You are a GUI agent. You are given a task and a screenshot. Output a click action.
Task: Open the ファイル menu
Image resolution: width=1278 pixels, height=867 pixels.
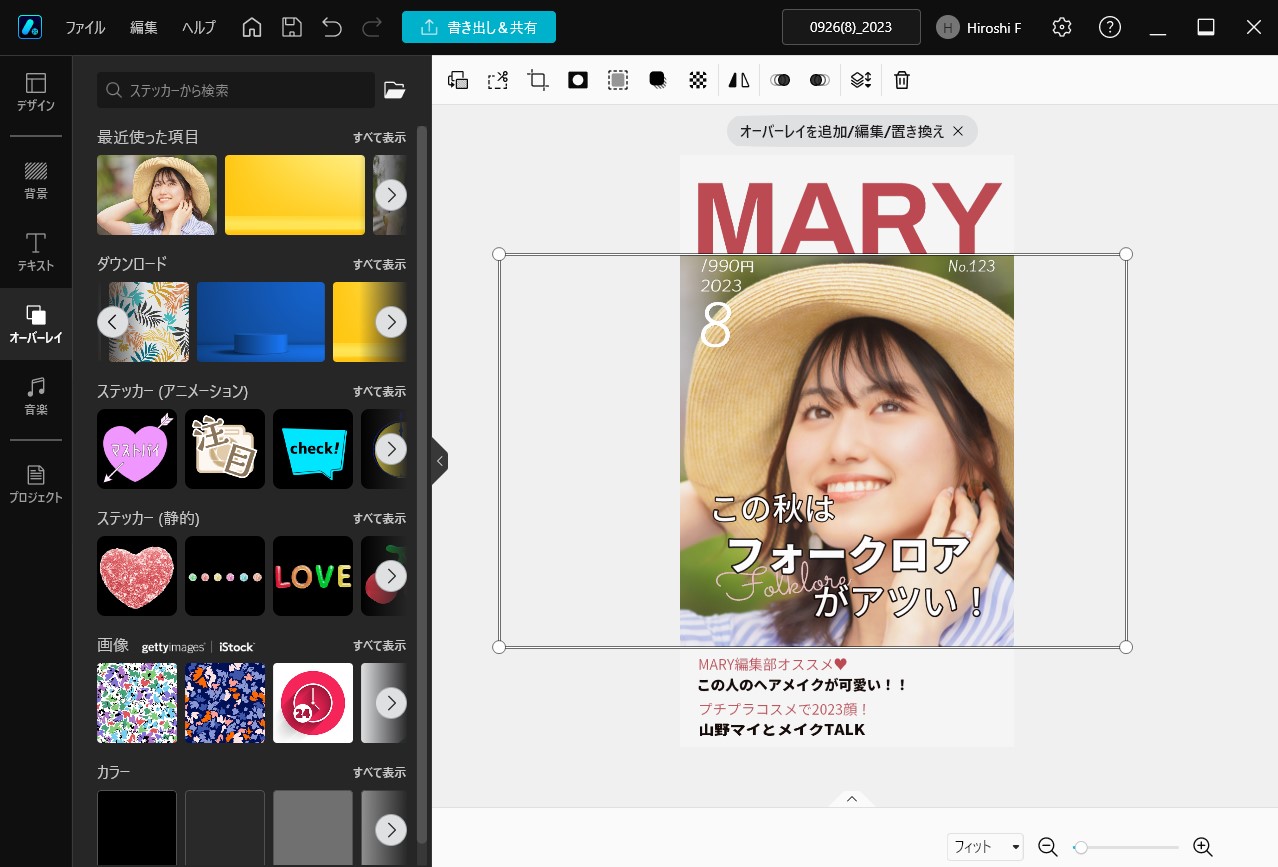click(x=85, y=27)
